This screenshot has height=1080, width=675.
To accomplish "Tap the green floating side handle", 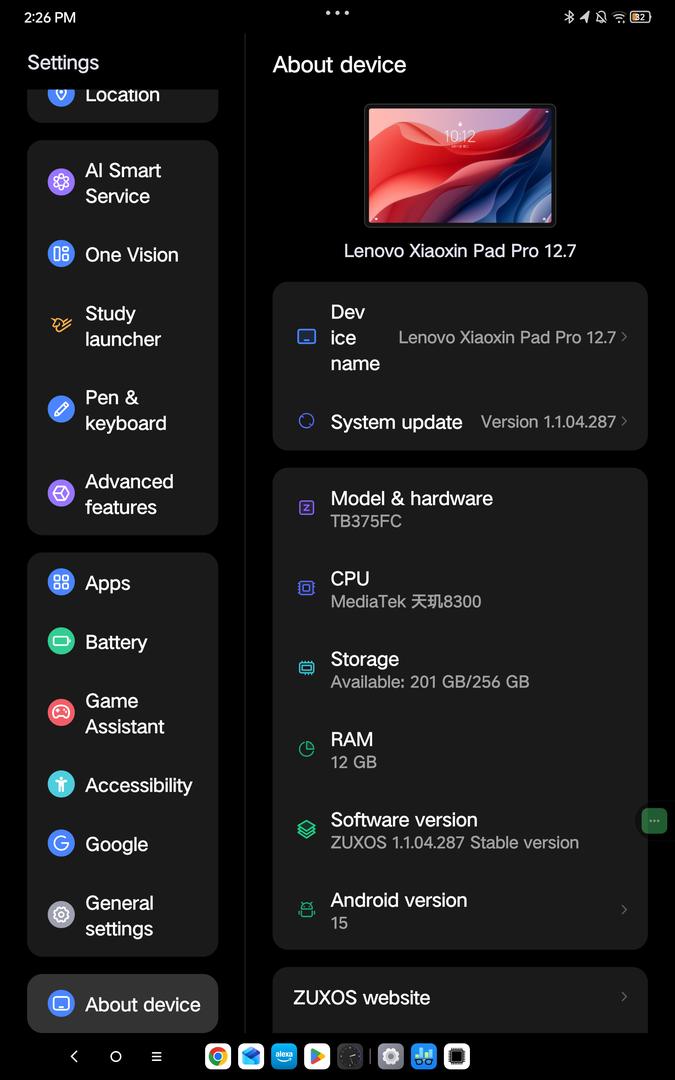I will (654, 821).
